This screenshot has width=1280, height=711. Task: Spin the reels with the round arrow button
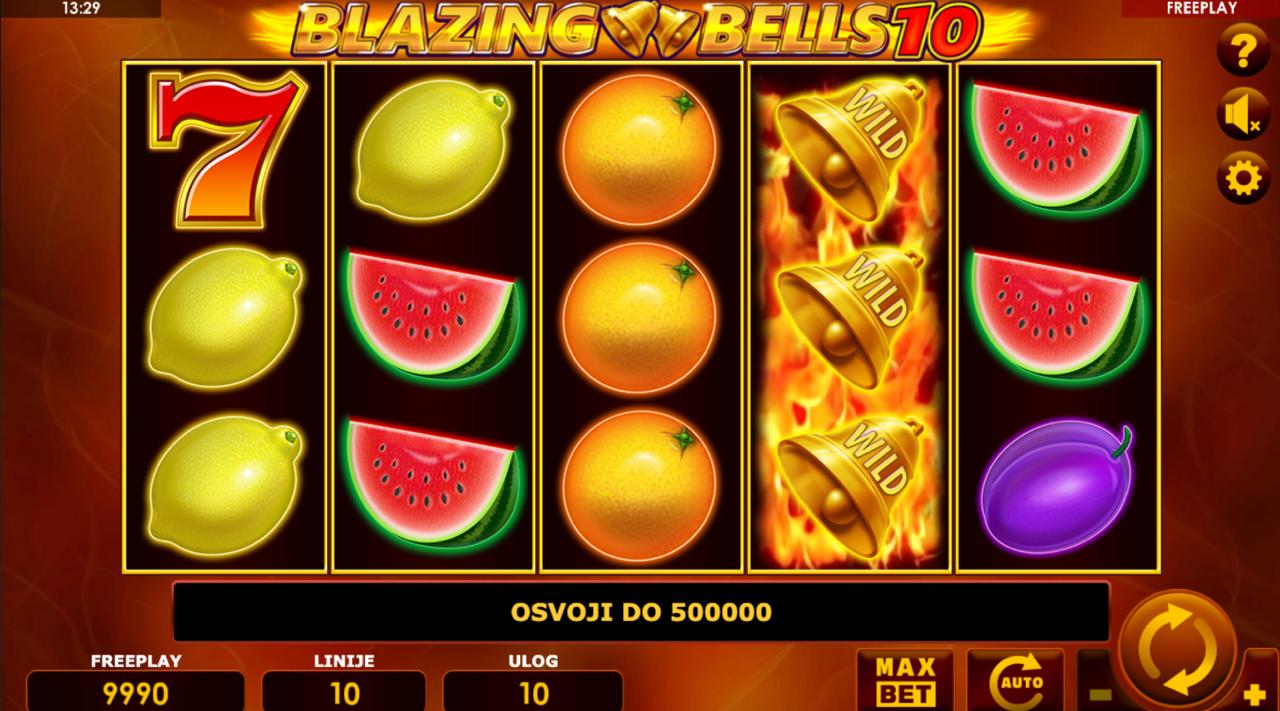(x=1178, y=650)
